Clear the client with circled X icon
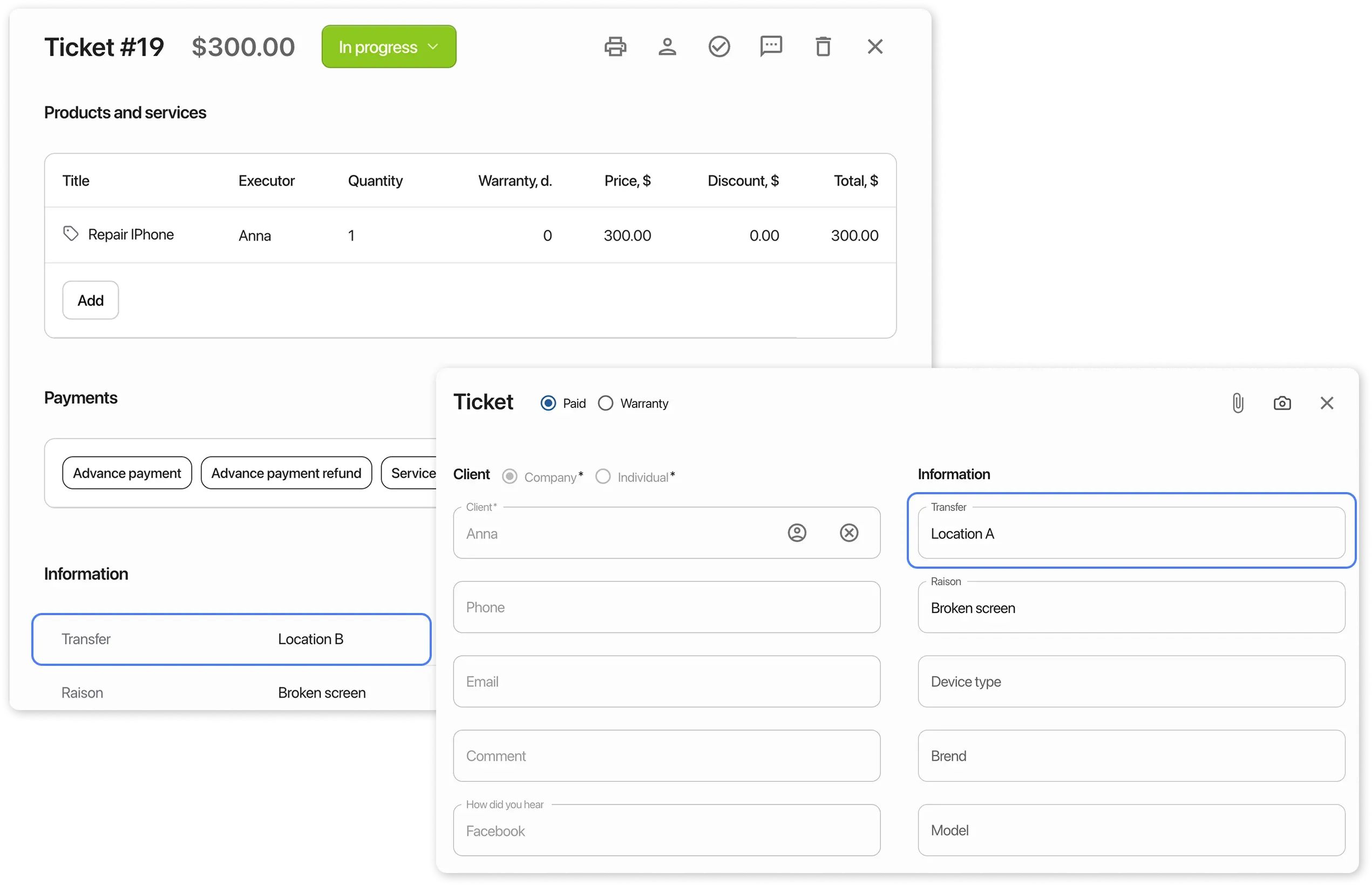Screen dimensions: 1372x886 pos(849,533)
